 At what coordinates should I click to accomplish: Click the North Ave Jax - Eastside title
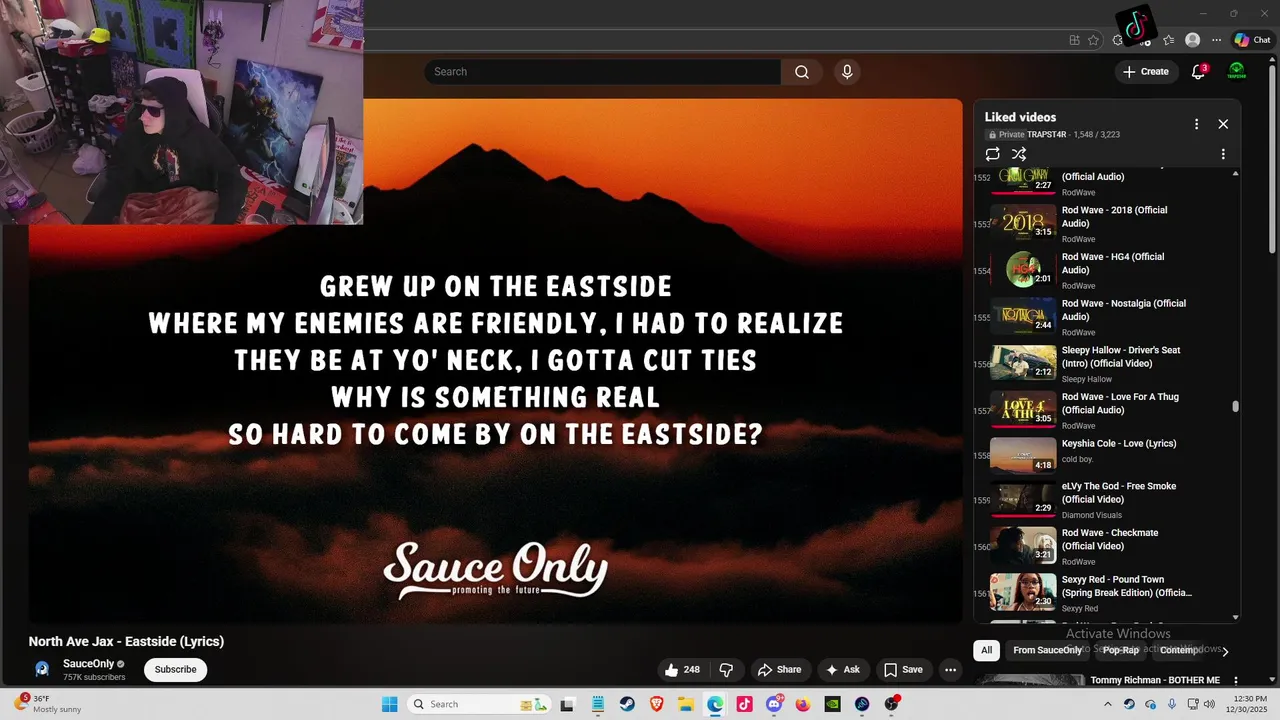click(126, 642)
